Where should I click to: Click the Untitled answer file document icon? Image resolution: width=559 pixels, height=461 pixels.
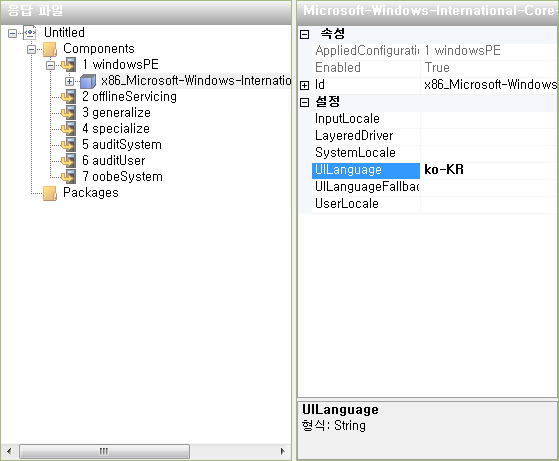click(x=30, y=33)
